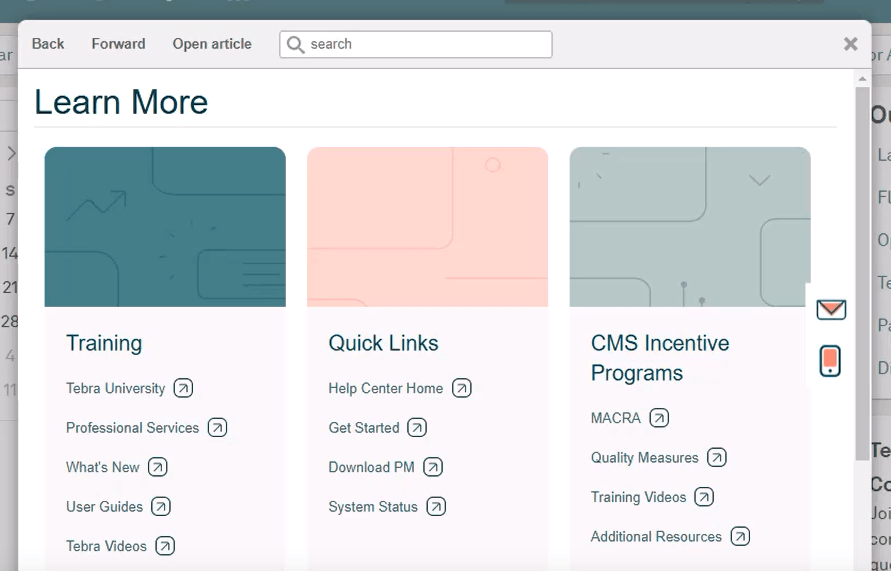Click the arrow icon next to Professional Services

tap(217, 427)
